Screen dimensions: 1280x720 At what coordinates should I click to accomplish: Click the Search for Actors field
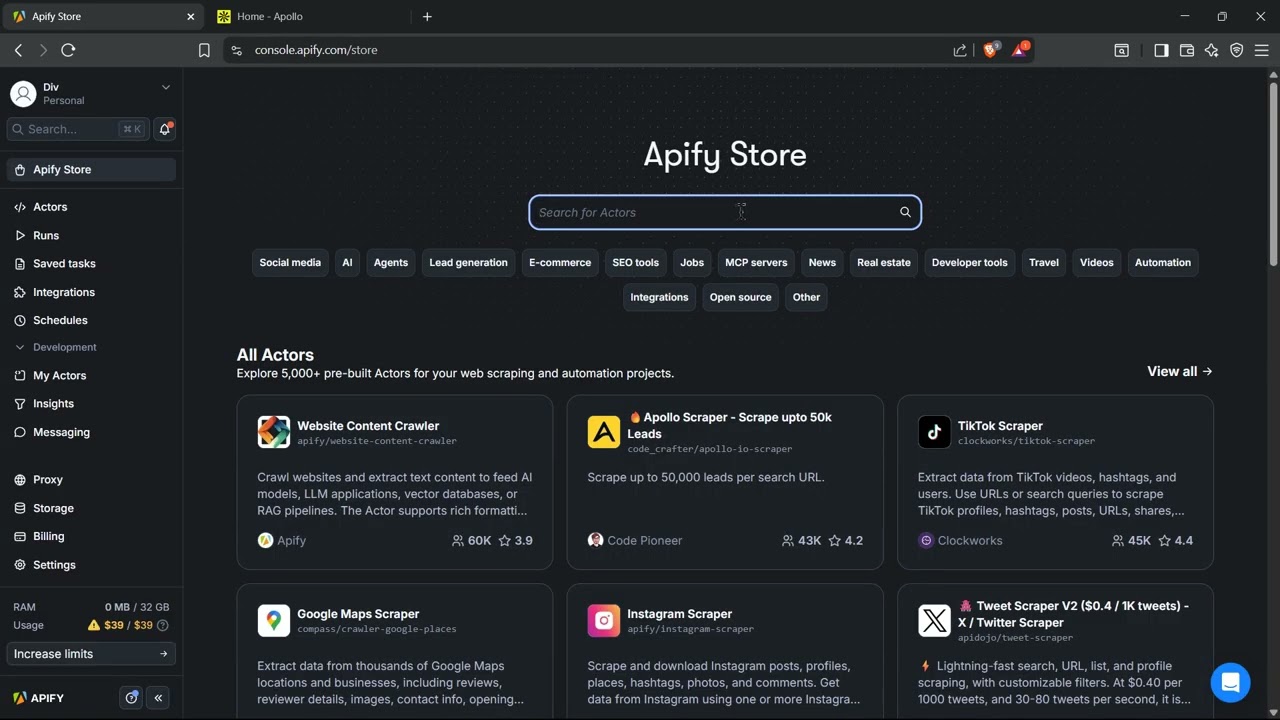[725, 212]
